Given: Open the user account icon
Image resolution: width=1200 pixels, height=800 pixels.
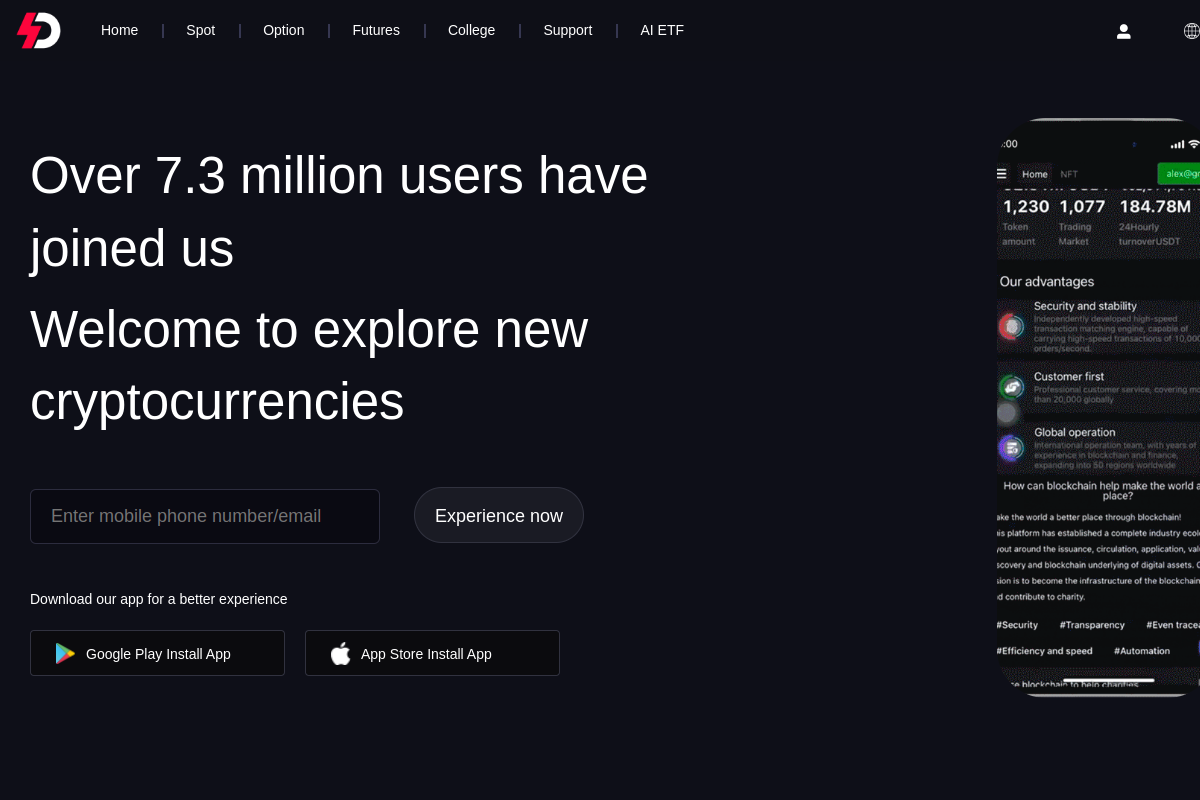Looking at the screenshot, I should pyautogui.click(x=1124, y=31).
